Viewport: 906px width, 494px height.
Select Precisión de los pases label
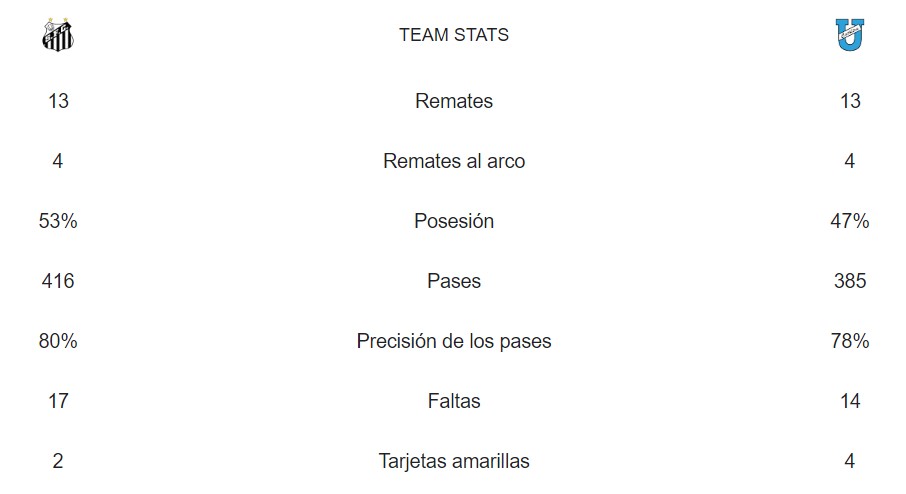pos(454,341)
